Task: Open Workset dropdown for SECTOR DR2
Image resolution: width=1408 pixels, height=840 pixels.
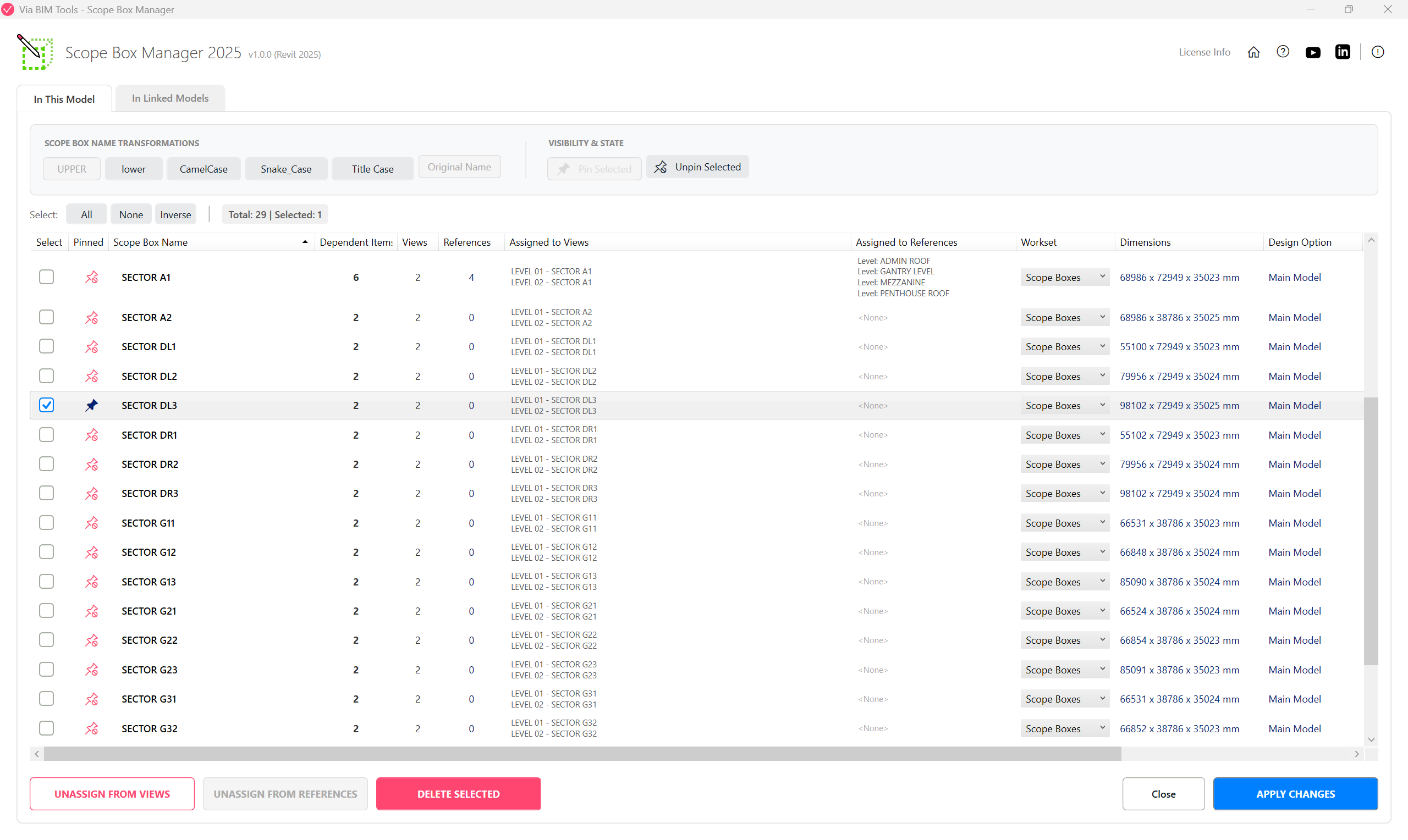Action: coord(1064,464)
